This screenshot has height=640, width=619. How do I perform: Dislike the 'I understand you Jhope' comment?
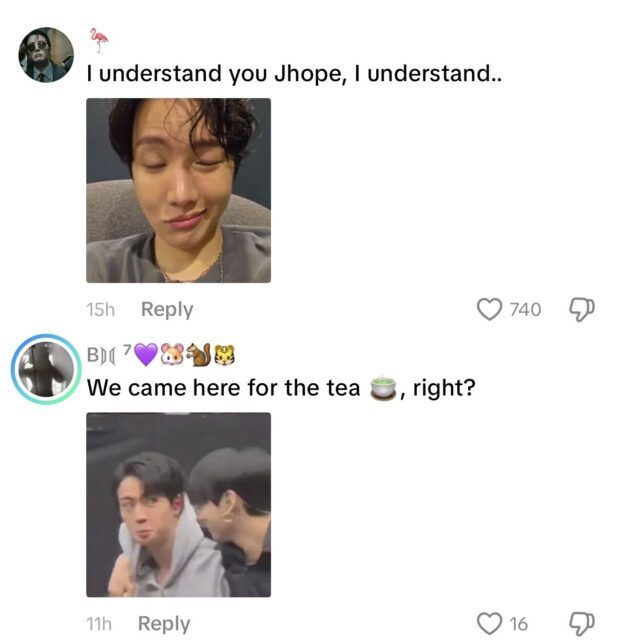click(x=582, y=310)
